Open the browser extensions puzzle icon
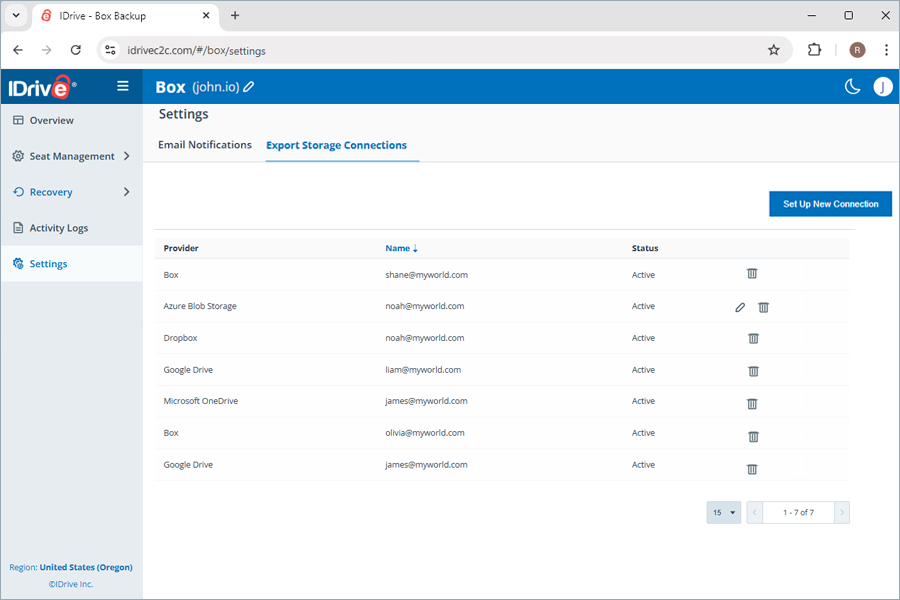The width and height of the screenshot is (900, 600). click(814, 49)
